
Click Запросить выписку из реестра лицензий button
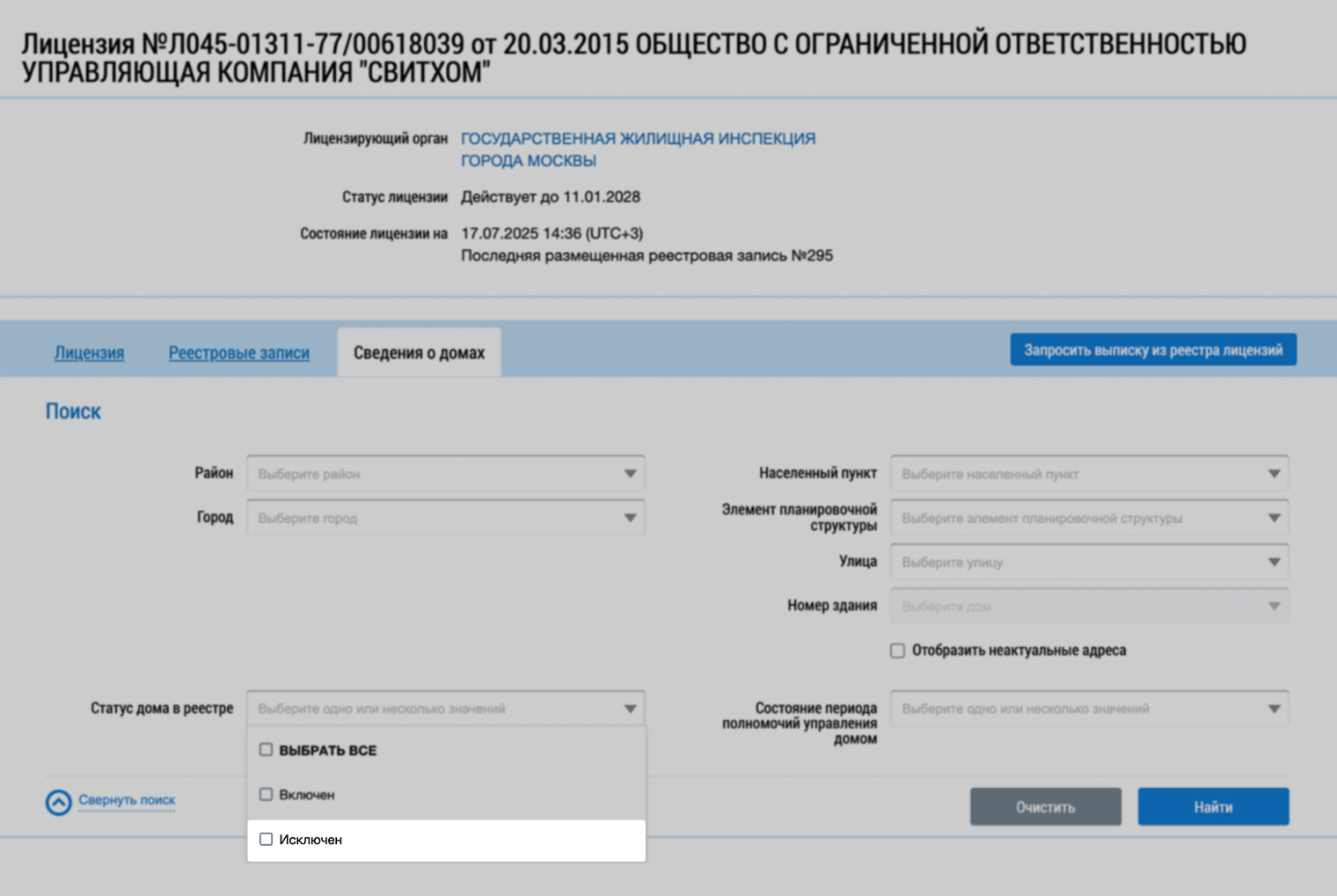point(1153,350)
